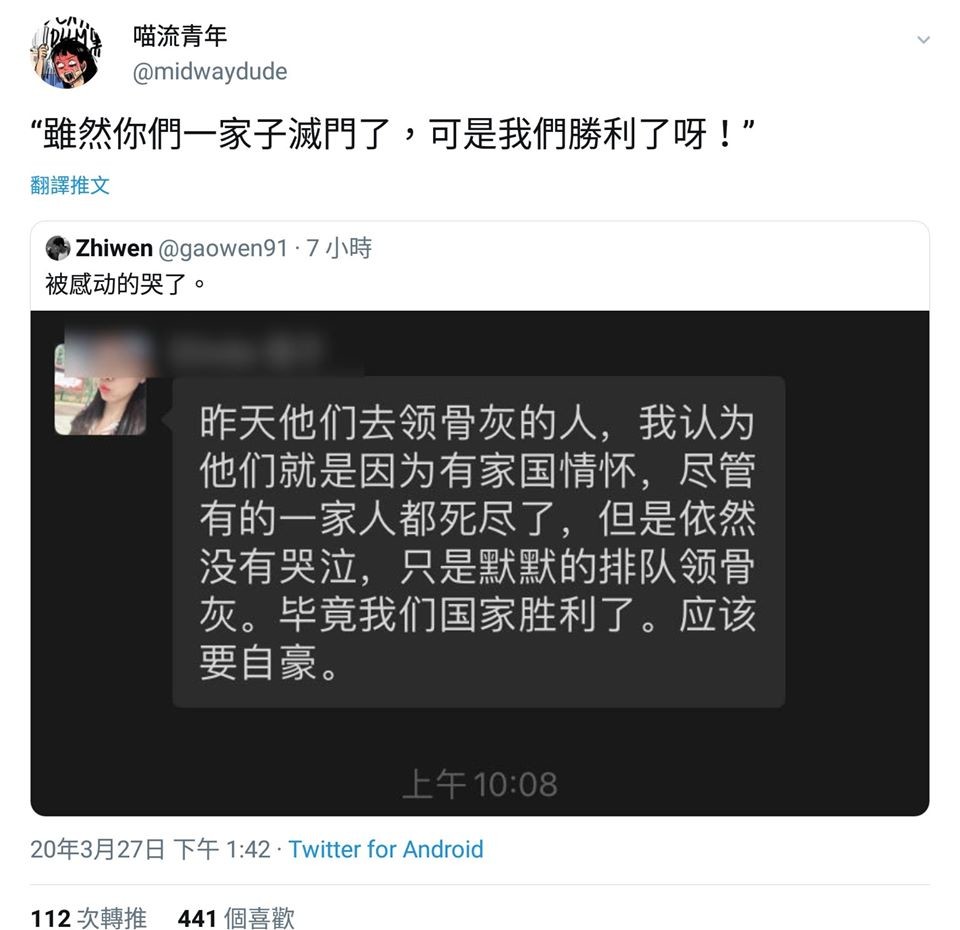Click the 20年3月27日 下午 1:42 timestamp
This screenshot has width=960, height=930.
150,849
